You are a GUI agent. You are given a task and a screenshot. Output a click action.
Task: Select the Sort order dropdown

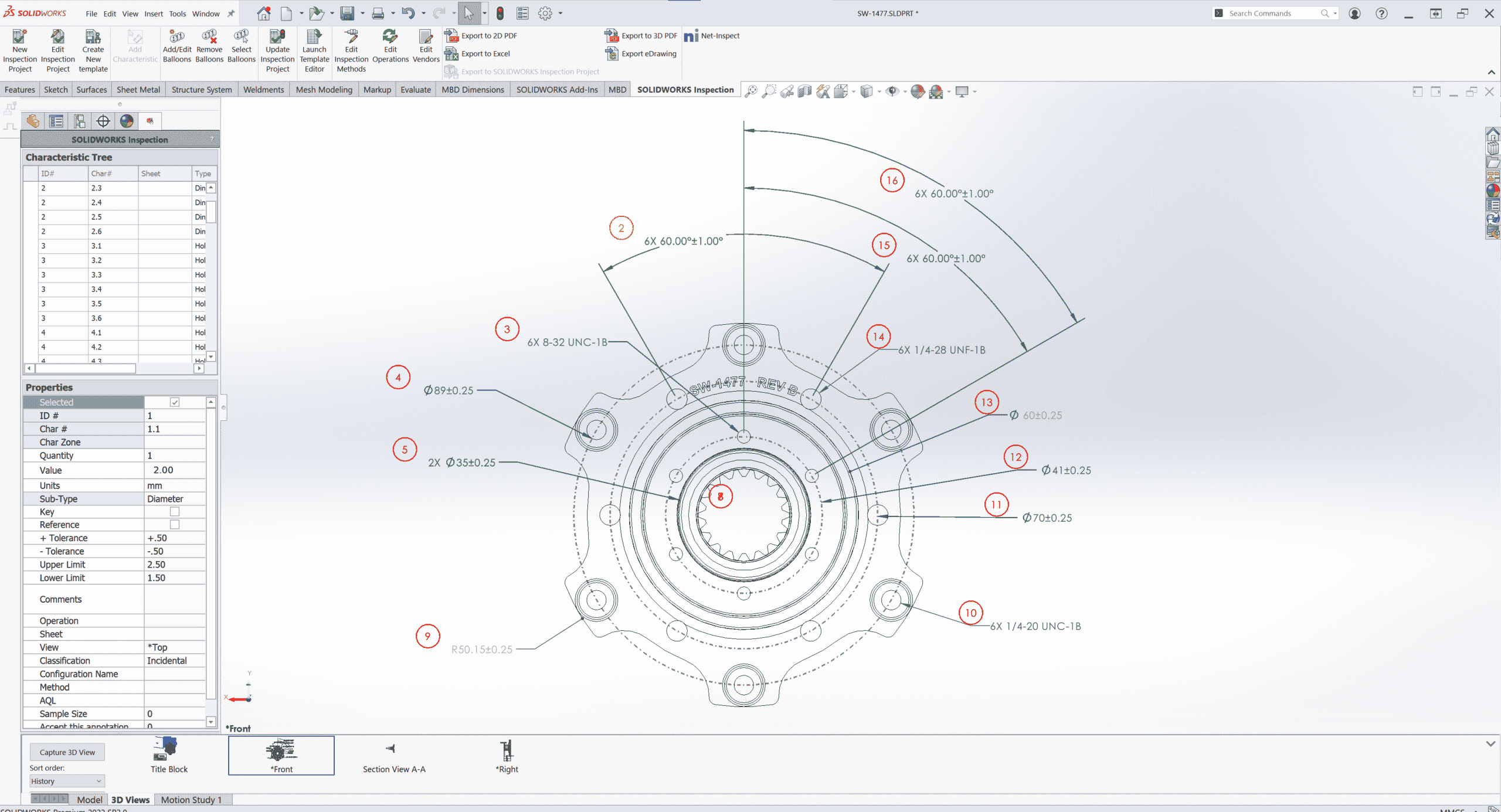pos(65,781)
